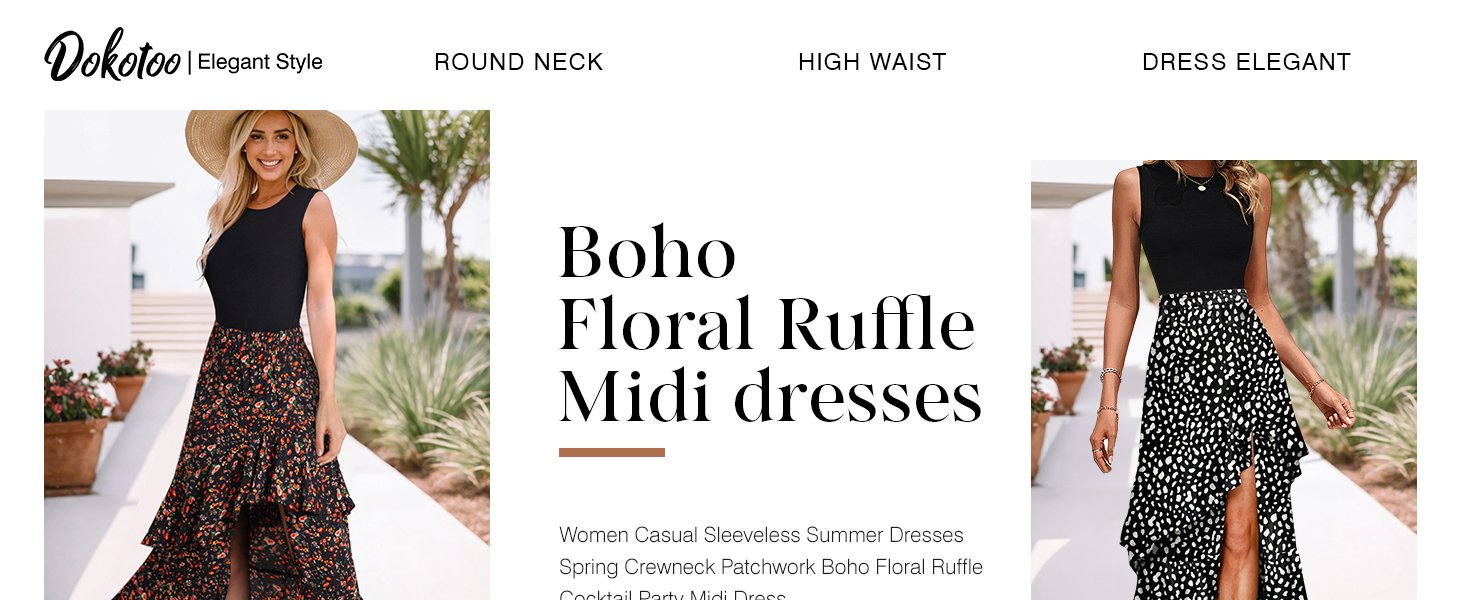The width and height of the screenshot is (1464, 600).
Task: Click the Floral Ruffle heading line
Action: 766,325
